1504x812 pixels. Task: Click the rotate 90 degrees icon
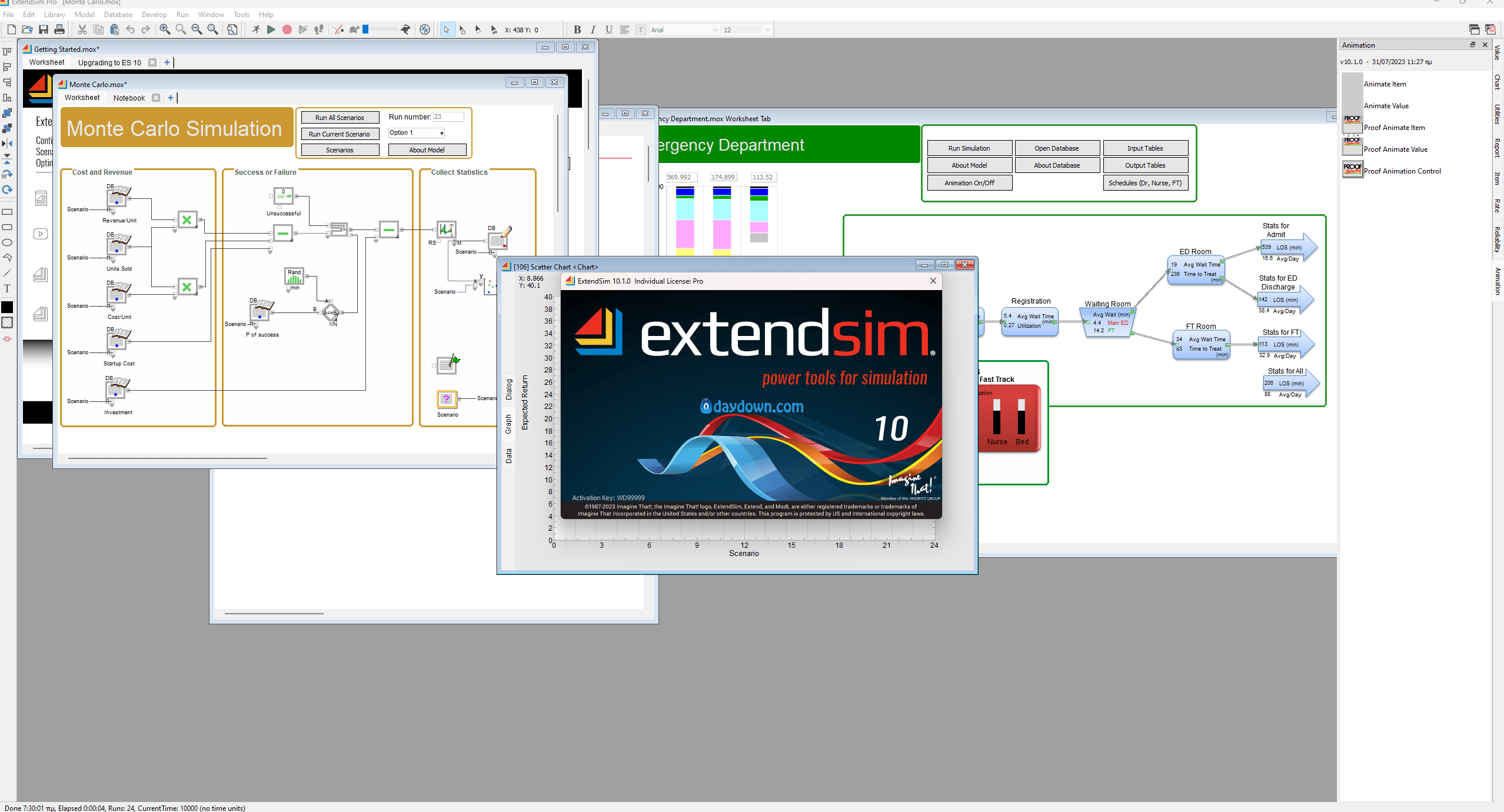[x=8, y=174]
